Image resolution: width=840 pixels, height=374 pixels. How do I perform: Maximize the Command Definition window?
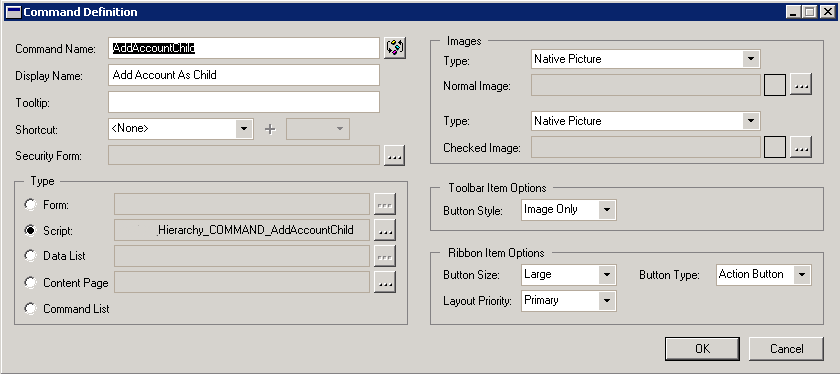tap(809, 12)
